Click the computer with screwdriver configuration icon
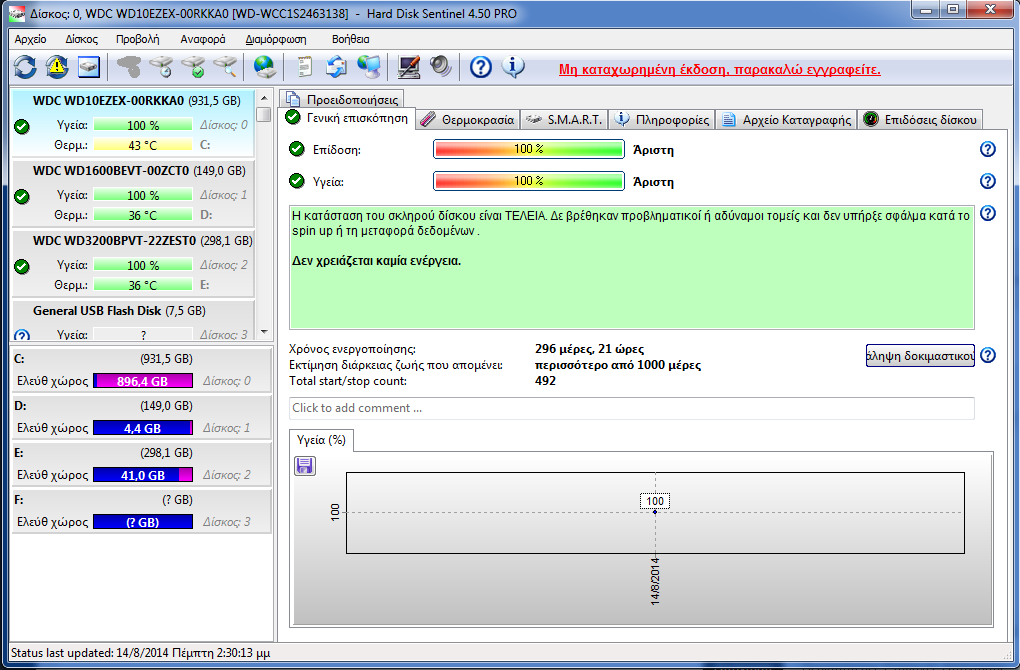Screen dimensions: 1020x670 (x=409, y=66)
